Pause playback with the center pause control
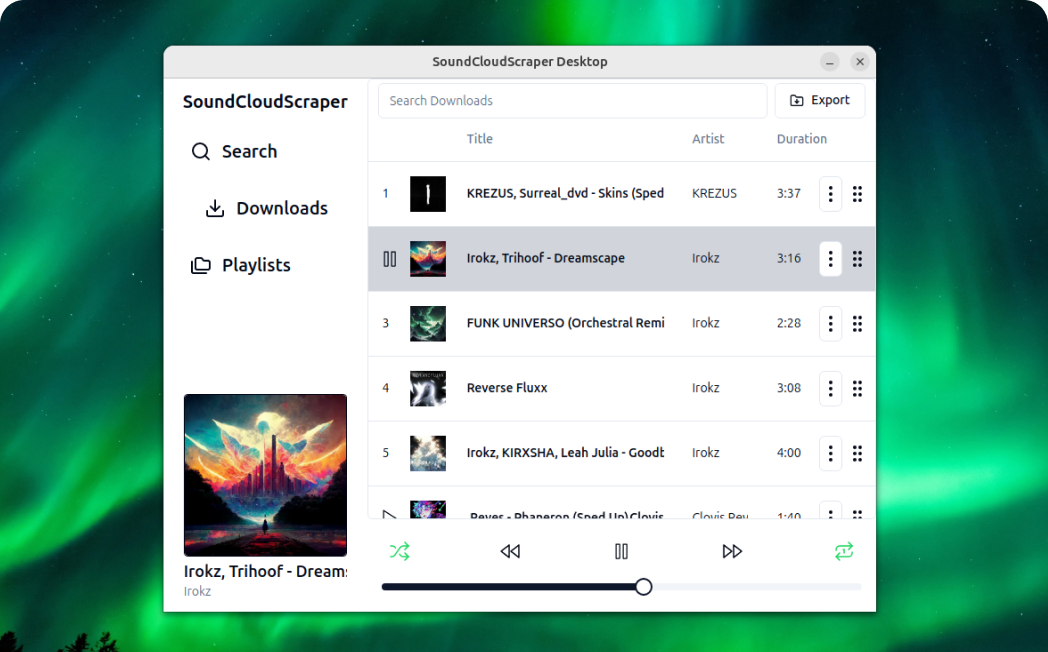Image resolution: width=1048 pixels, height=652 pixels. point(621,551)
